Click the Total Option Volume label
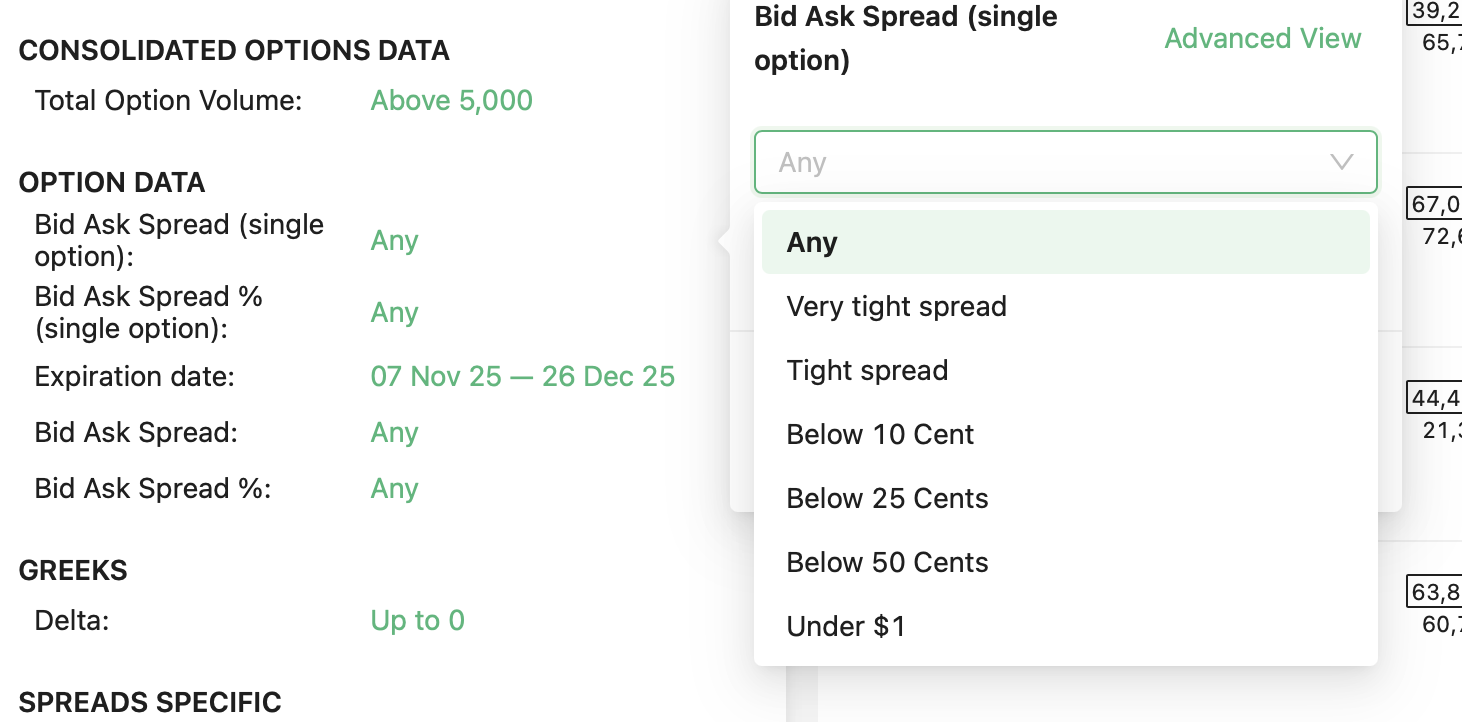1462x722 pixels. 168,100
